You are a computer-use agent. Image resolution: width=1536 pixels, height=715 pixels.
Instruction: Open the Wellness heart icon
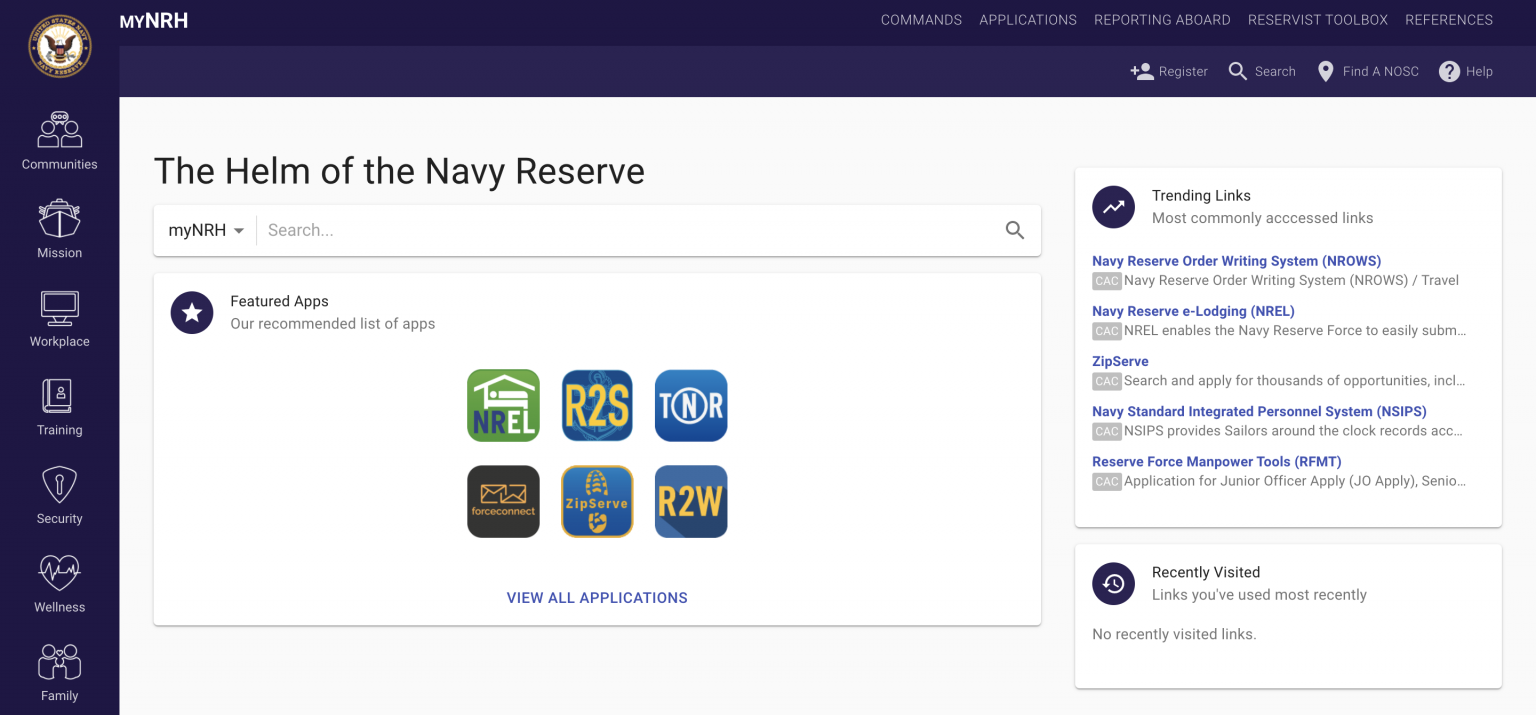[x=60, y=573]
